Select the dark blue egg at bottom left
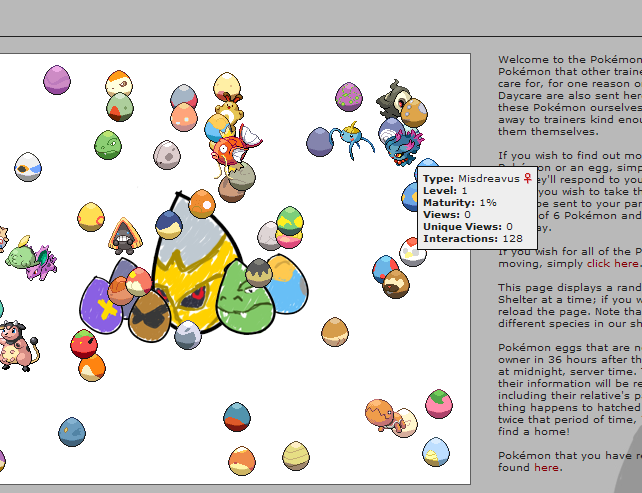642x493 pixels. pos(72,432)
